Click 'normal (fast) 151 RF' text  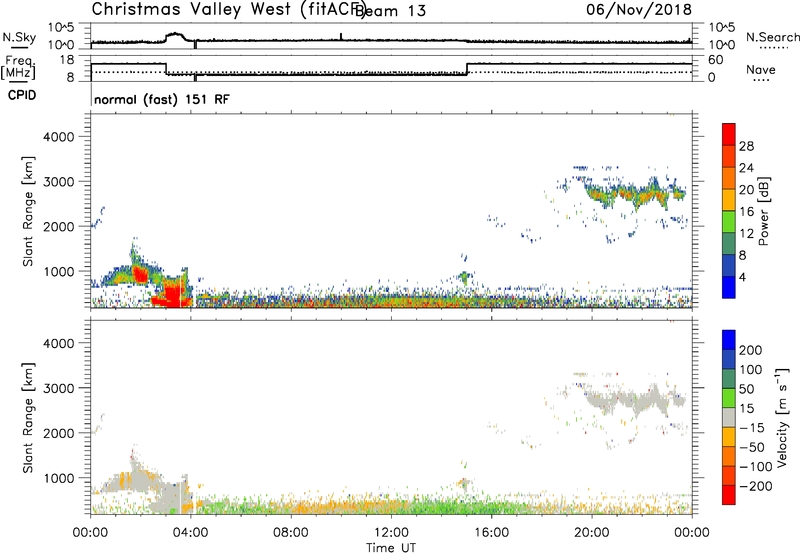point(162,99)
